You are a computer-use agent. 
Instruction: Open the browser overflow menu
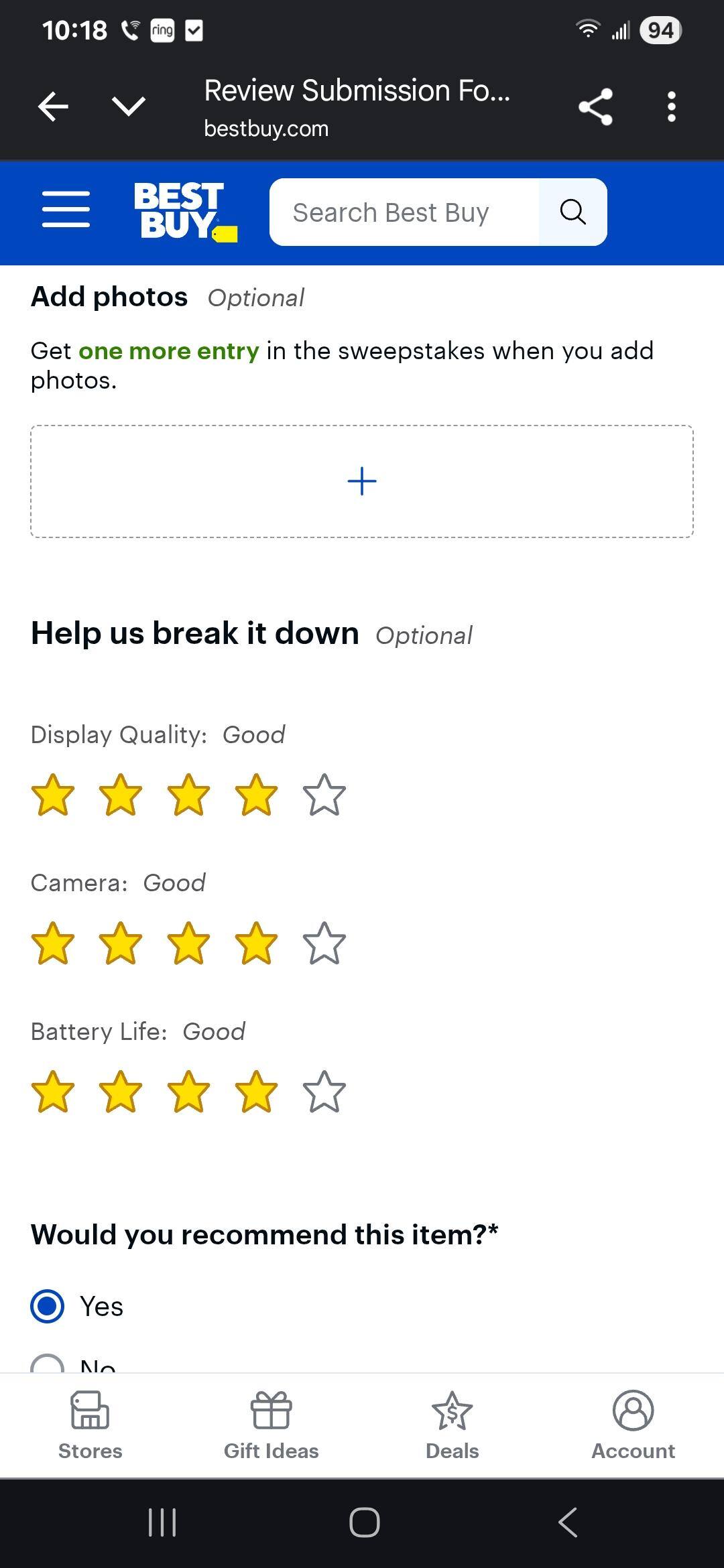(670, 106)
